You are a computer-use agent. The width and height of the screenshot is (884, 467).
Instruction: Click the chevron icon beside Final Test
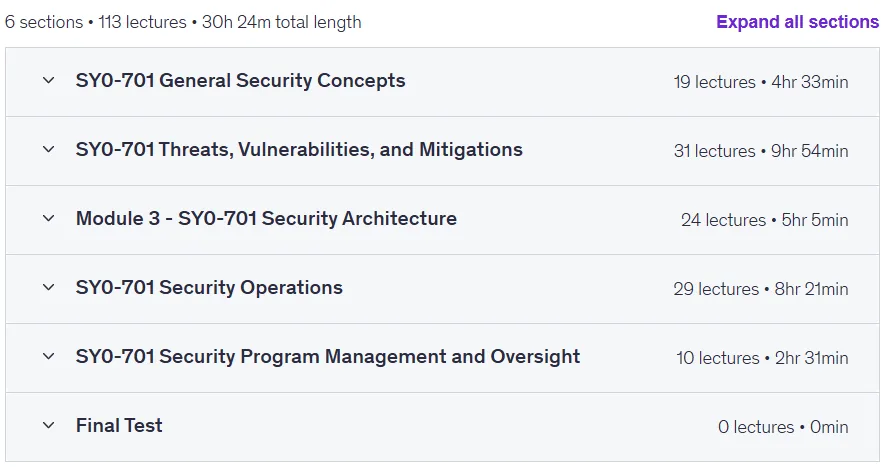pos(48,426)
